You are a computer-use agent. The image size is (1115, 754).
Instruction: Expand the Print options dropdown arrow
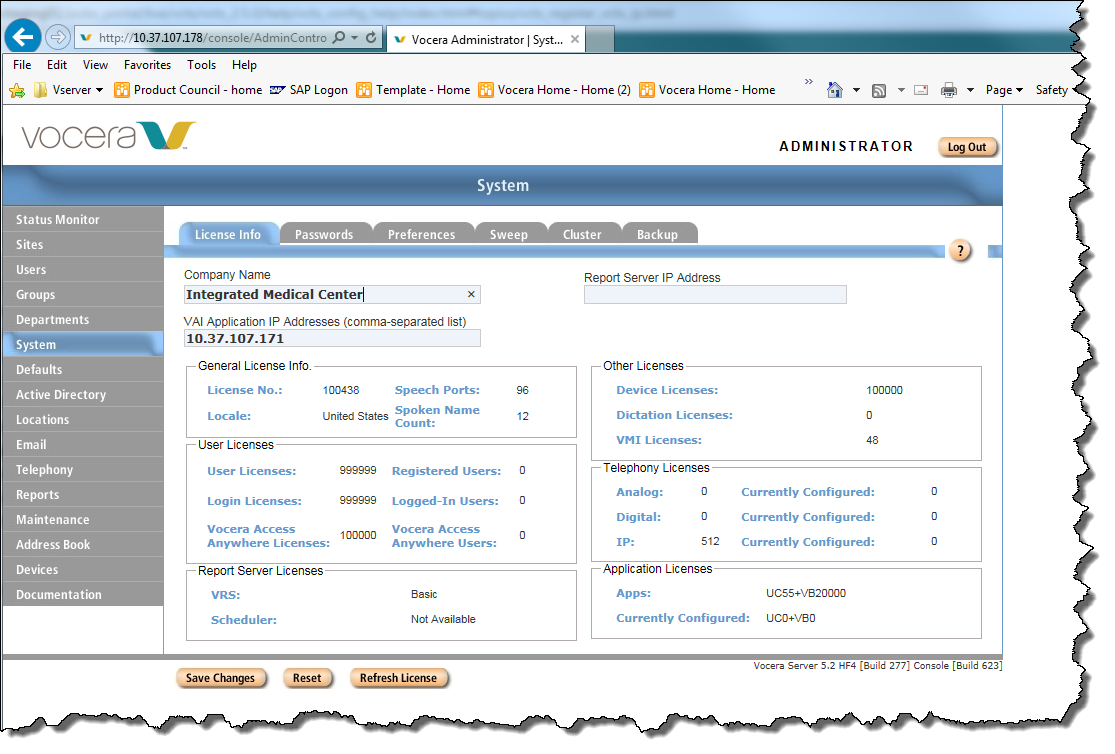click(x=970, y=90)
